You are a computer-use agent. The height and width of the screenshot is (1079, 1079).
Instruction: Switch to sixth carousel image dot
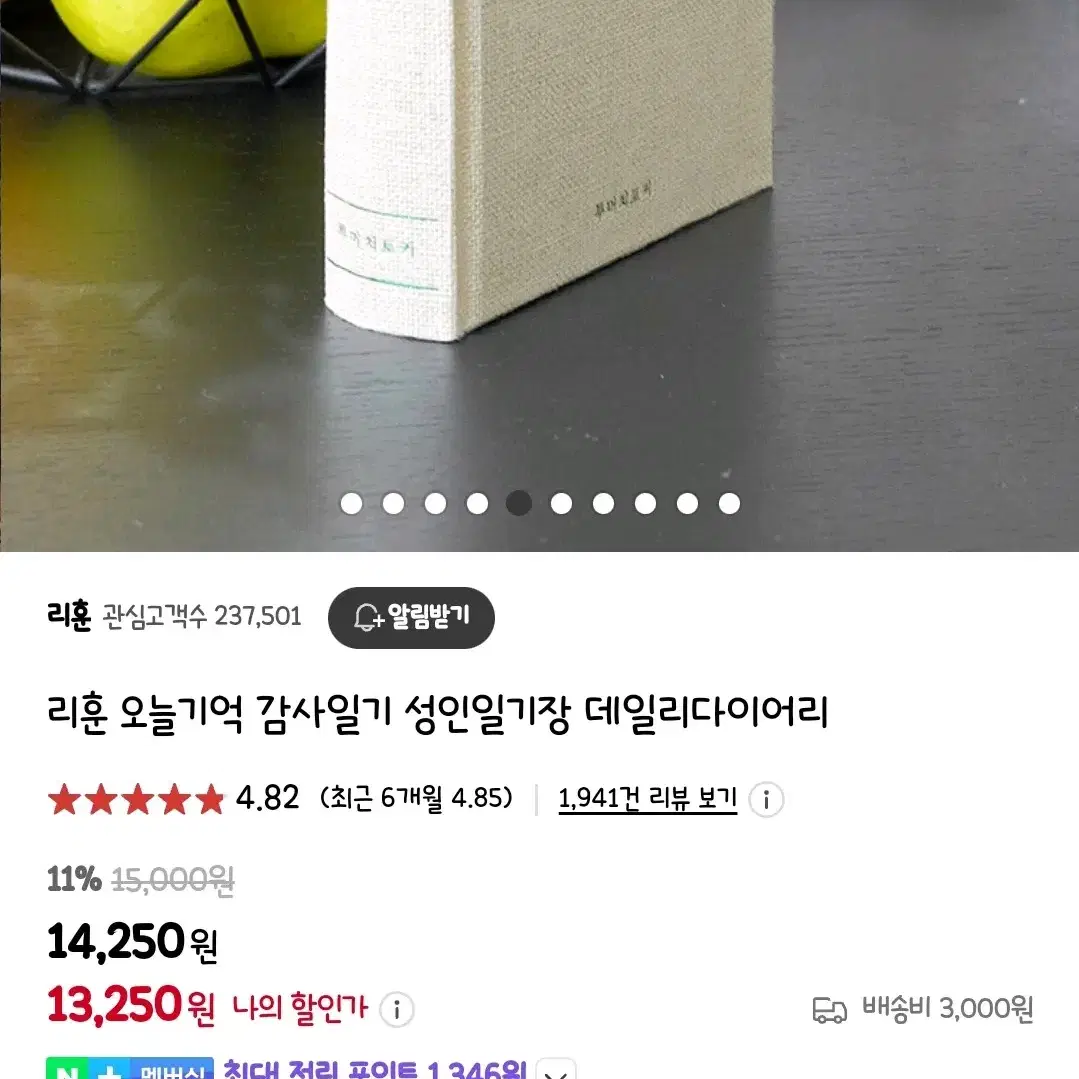562,503
